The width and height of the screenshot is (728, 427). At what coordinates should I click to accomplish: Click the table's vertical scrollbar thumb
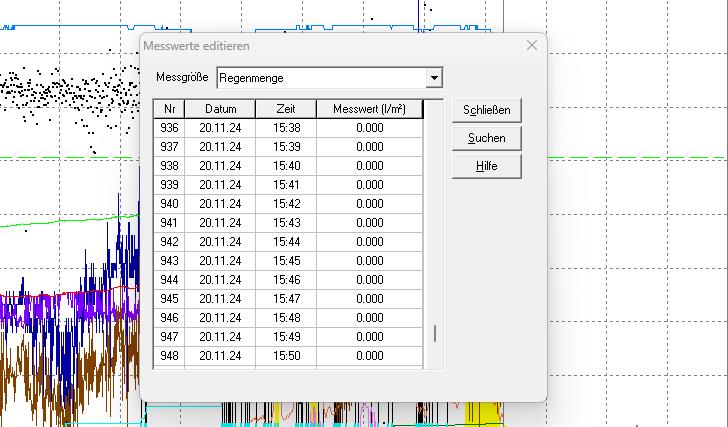(x=434, y=334)
